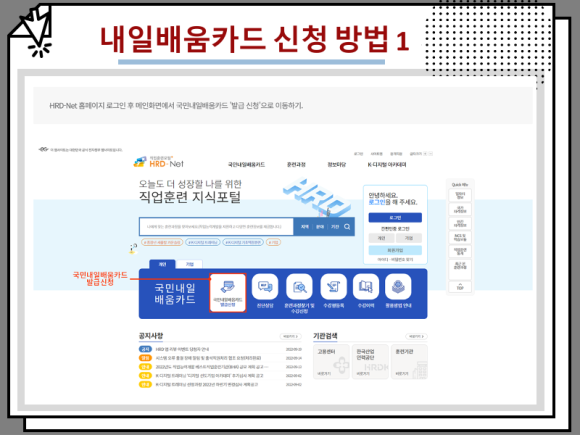Click the magnifier search icon
Image resolution: width=580 pixels, height=435 pixels.
347,227
